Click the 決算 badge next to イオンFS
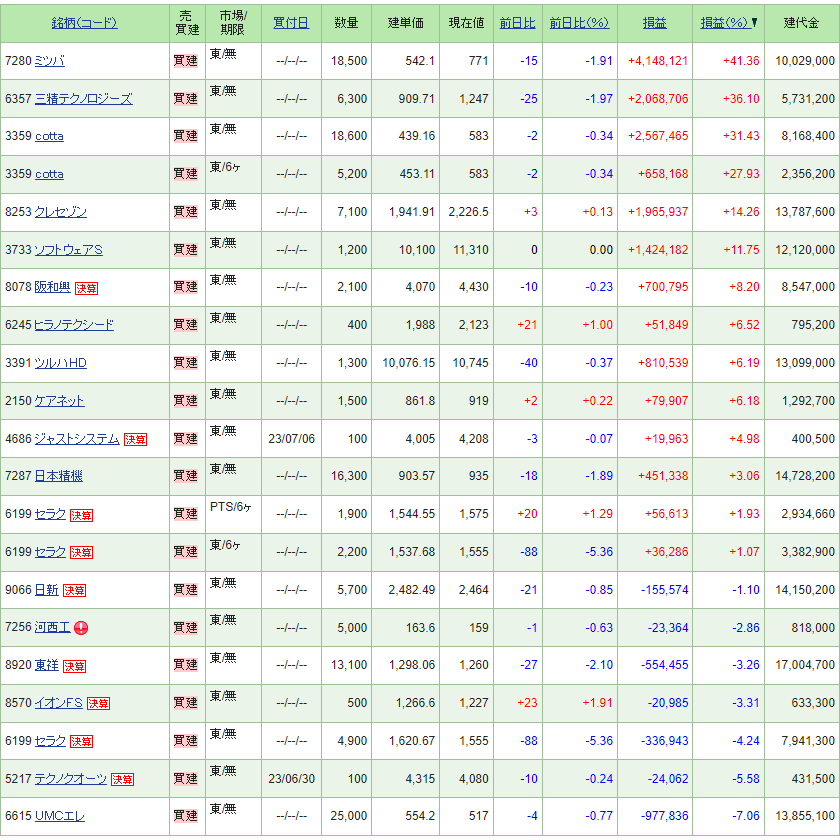 tap(99, 703)
